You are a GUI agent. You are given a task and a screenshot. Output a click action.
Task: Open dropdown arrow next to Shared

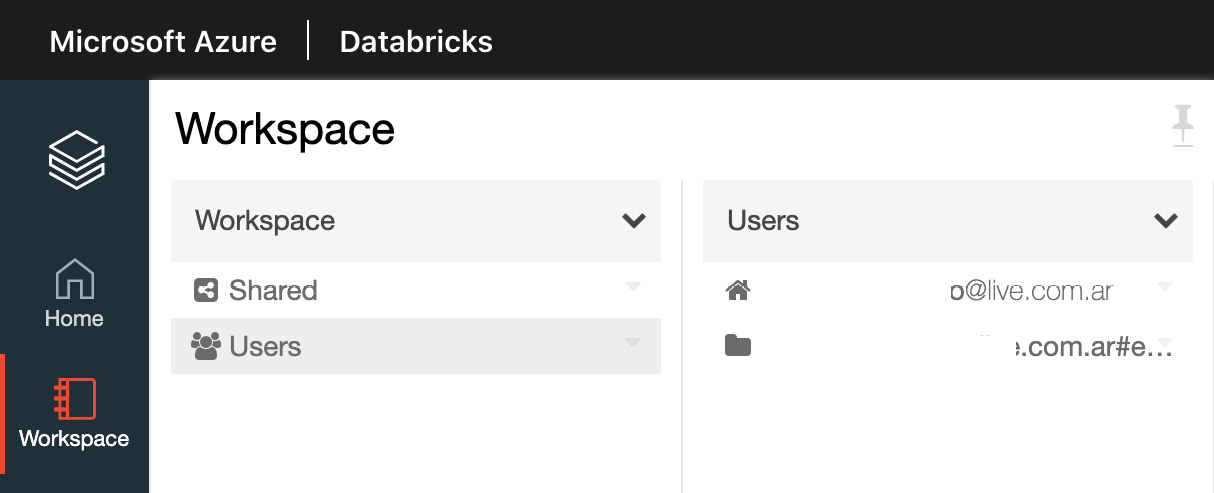click(633, 287)
